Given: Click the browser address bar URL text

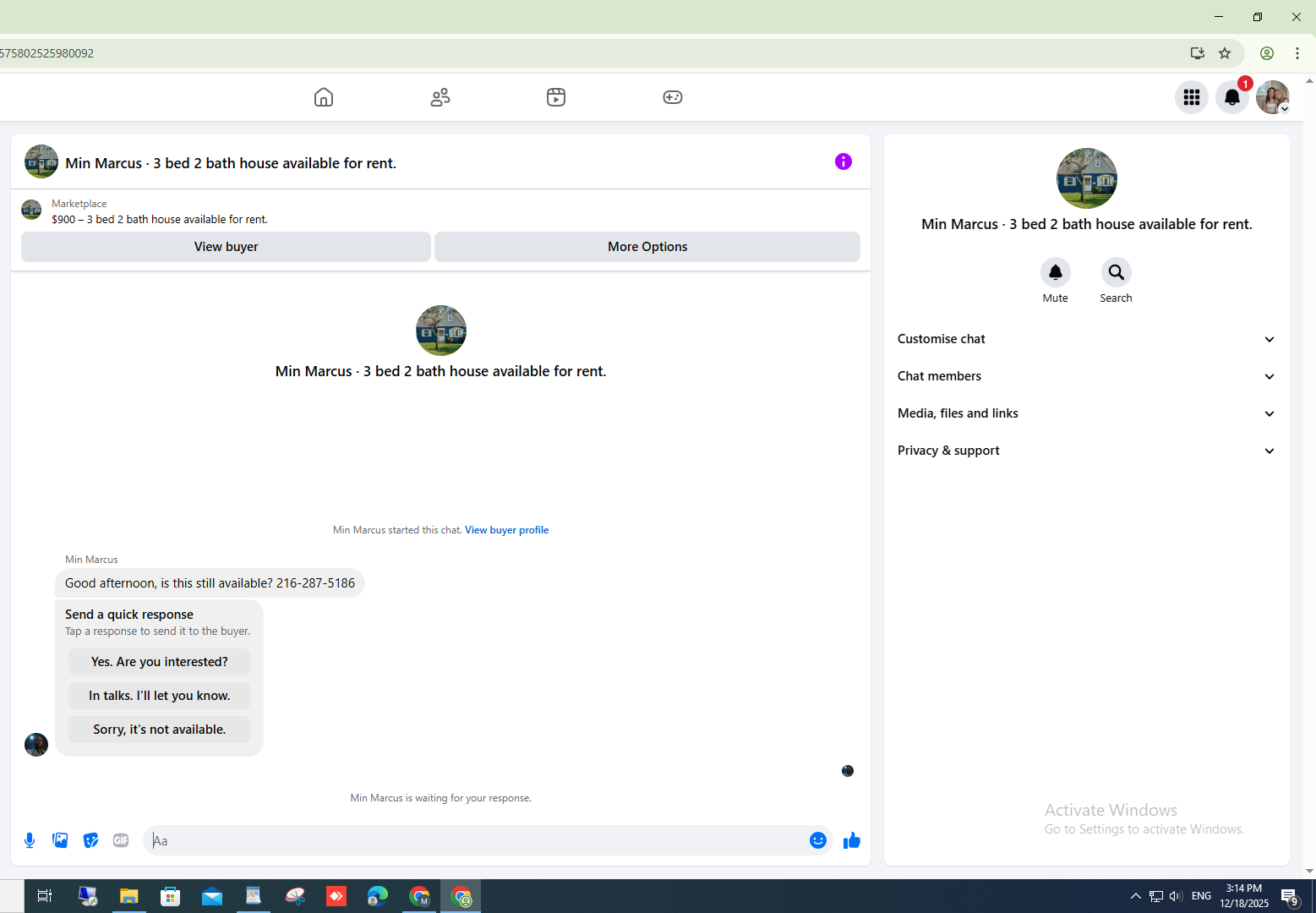Looking at the screenshot, I should pos(47,53).
